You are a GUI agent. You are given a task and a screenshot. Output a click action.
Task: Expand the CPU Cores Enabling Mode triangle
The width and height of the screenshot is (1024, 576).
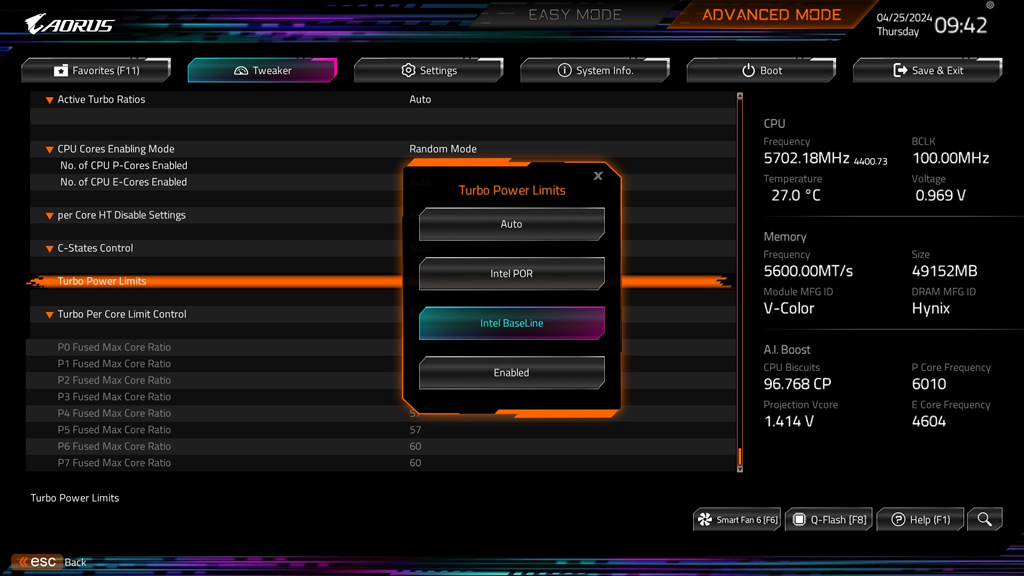click(49, 150)
